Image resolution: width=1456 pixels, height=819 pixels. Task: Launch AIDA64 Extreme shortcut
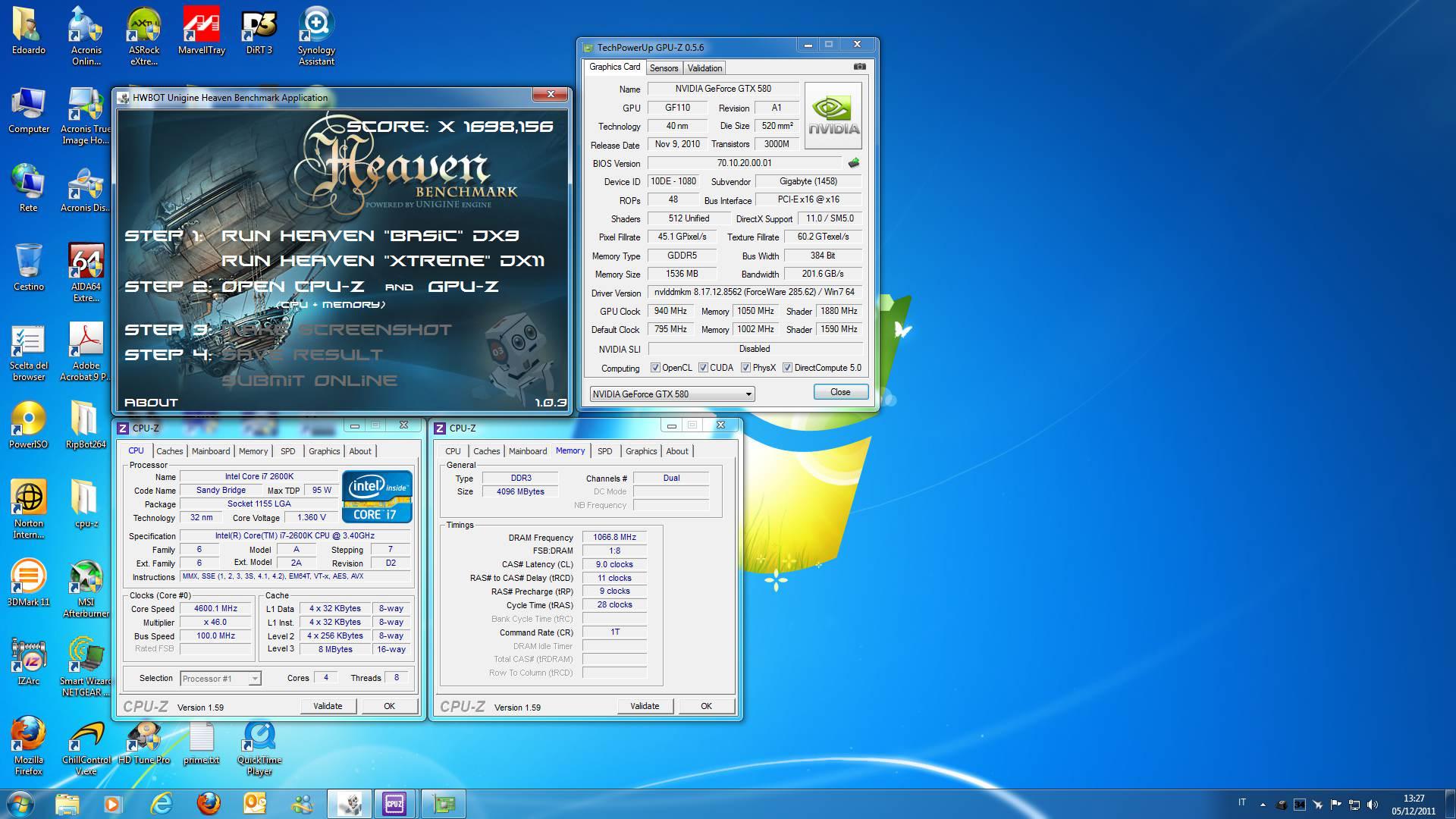[86, 272]
